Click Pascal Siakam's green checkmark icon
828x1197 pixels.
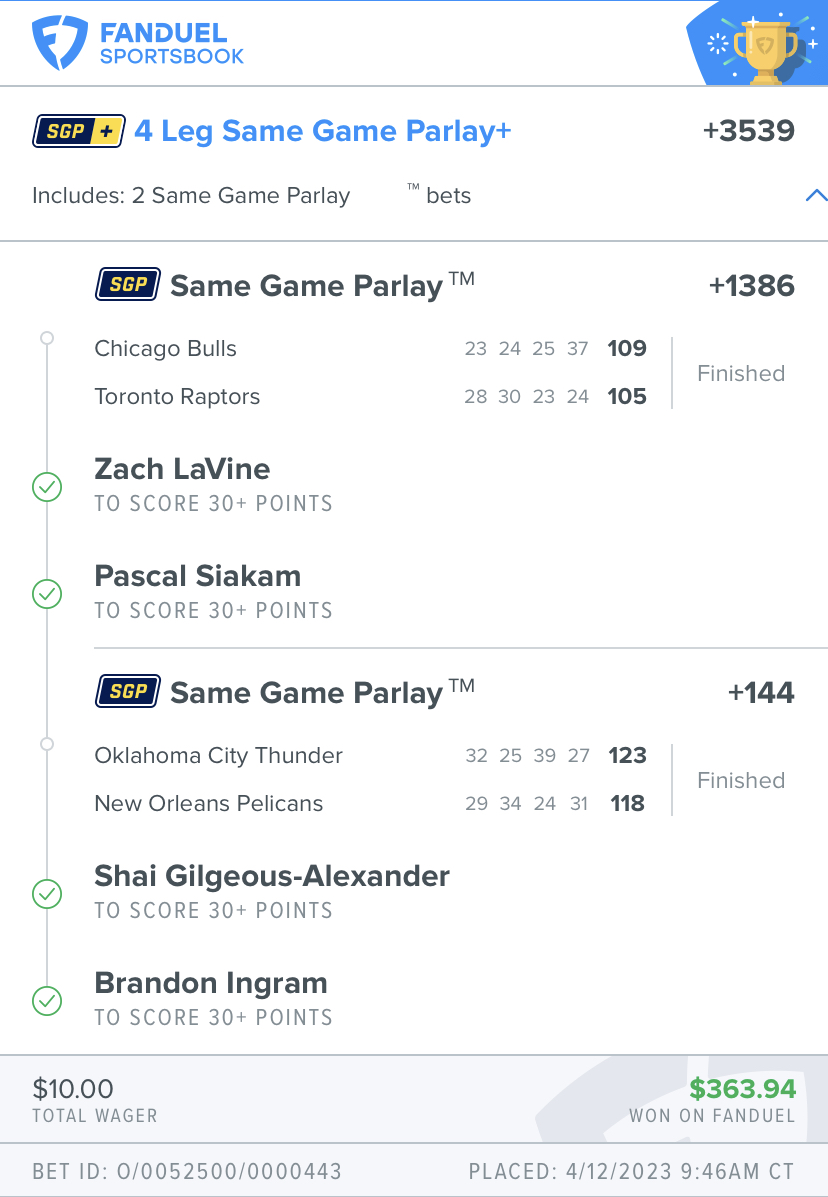pos(47,594)
